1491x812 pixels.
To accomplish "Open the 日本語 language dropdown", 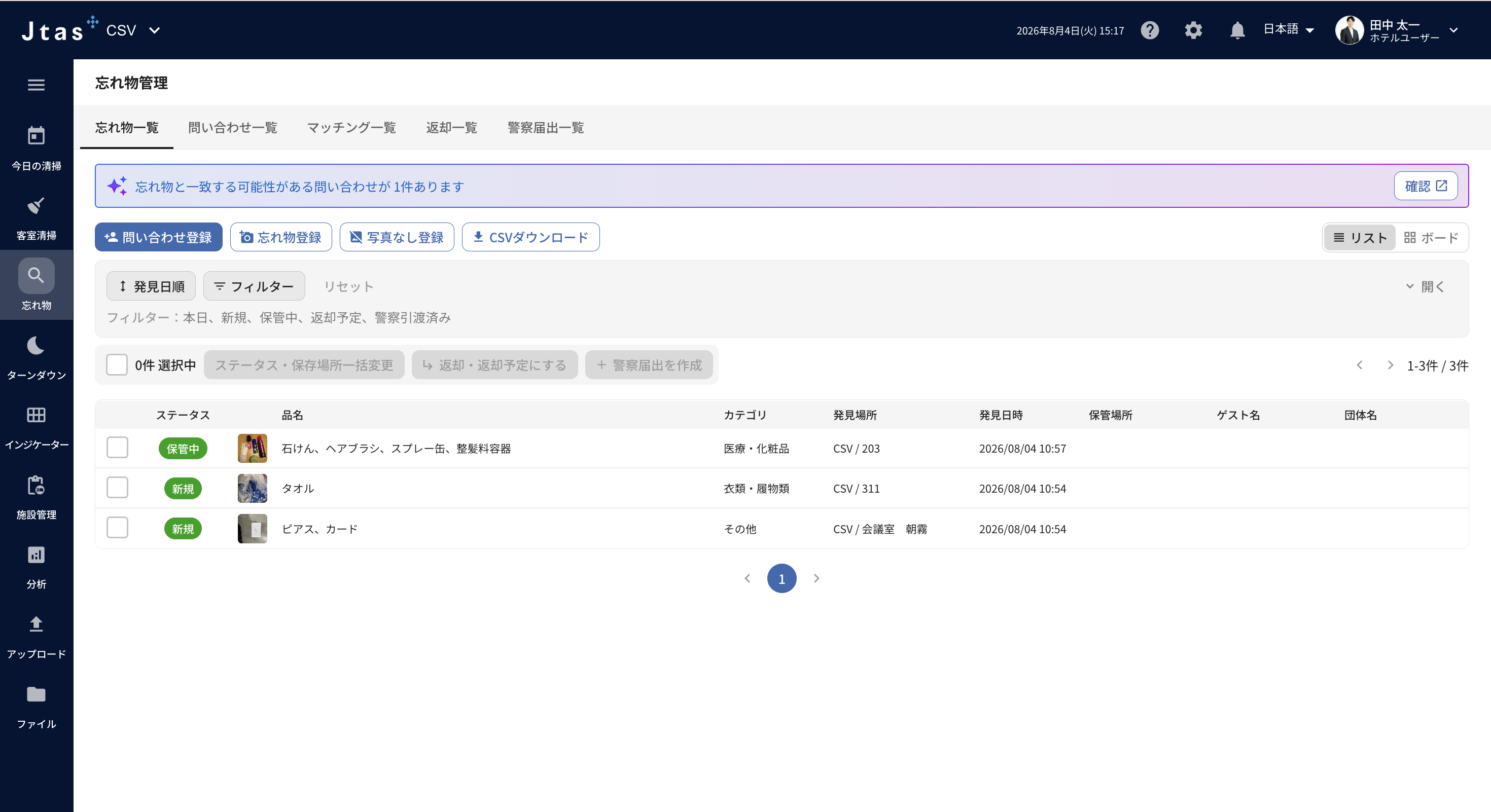I will [x=1288, y=29].
